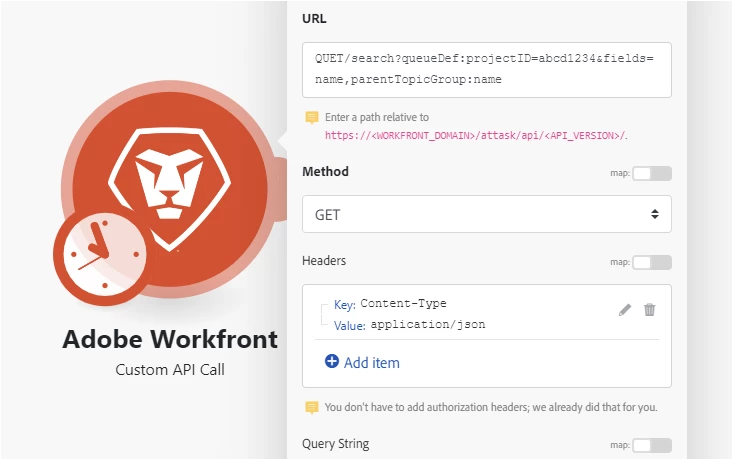The width and height of the screenshot is (733, 460).
Task: Click the Add item link
Action: tap(372, 363)
